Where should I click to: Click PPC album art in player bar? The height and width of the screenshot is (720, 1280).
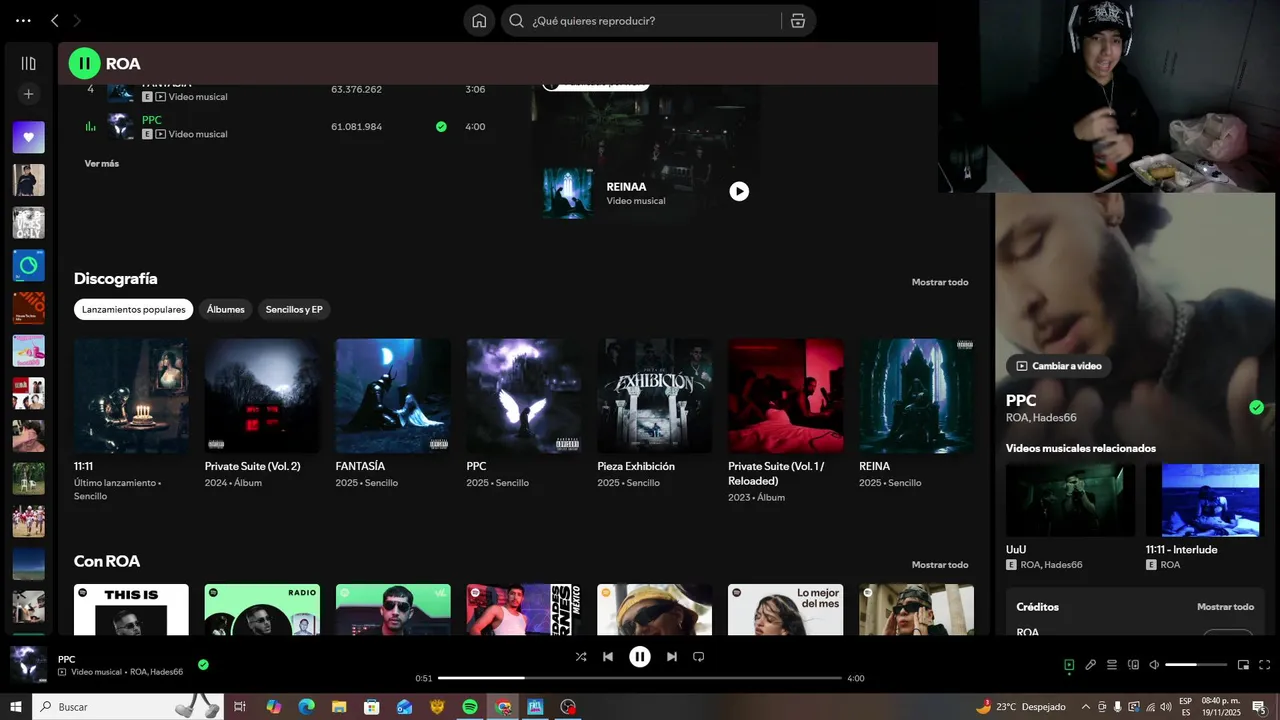28,665
